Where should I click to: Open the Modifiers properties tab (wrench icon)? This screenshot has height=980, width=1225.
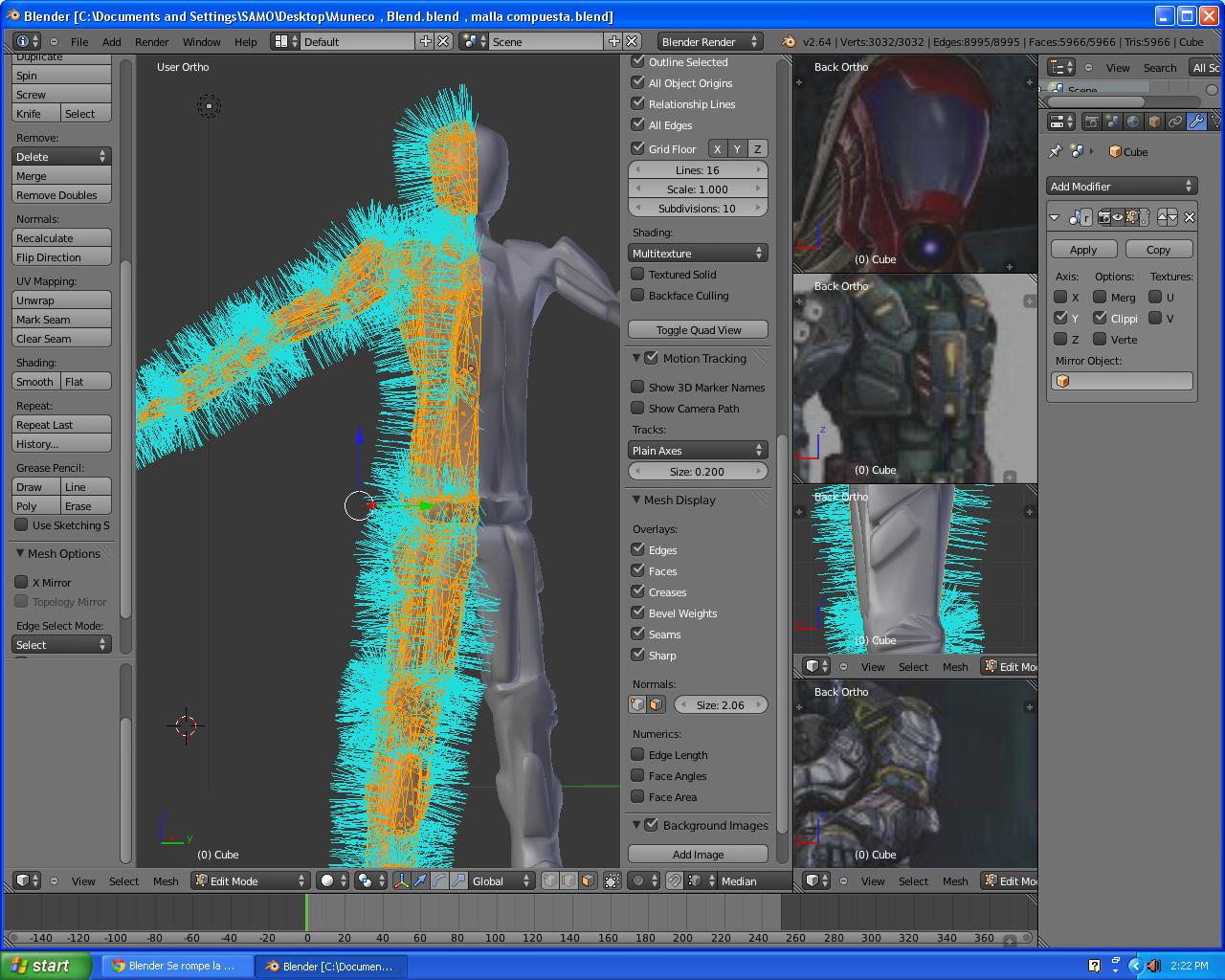click(1196, 122)
